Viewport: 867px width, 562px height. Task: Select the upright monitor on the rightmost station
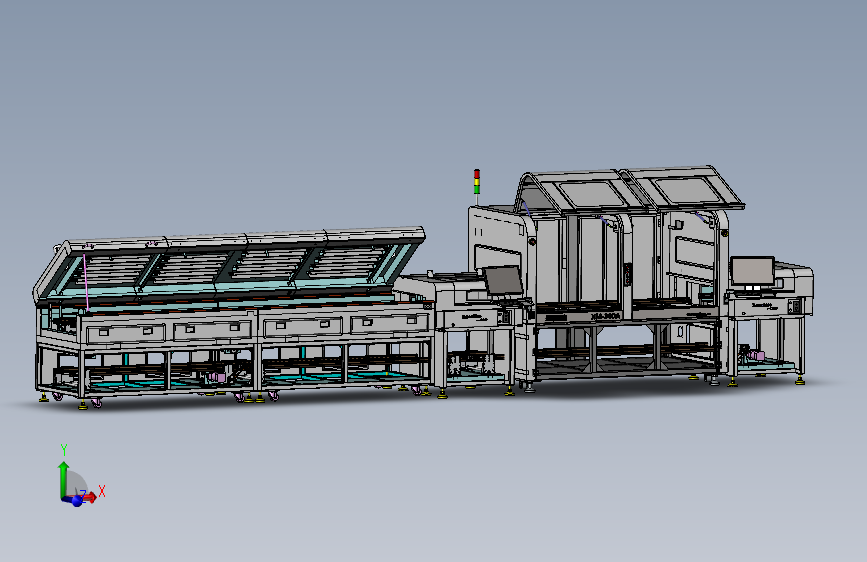point(753,270)
